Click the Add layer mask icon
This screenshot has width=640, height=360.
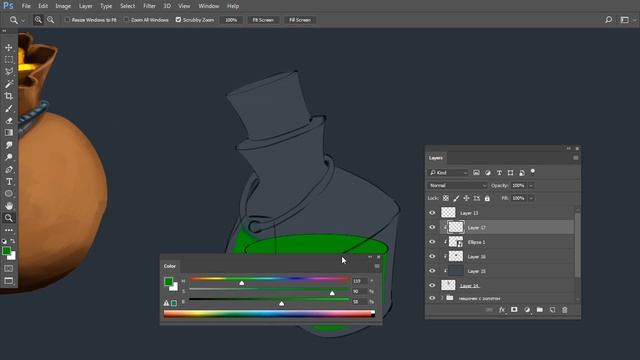(x=514, y=310)
